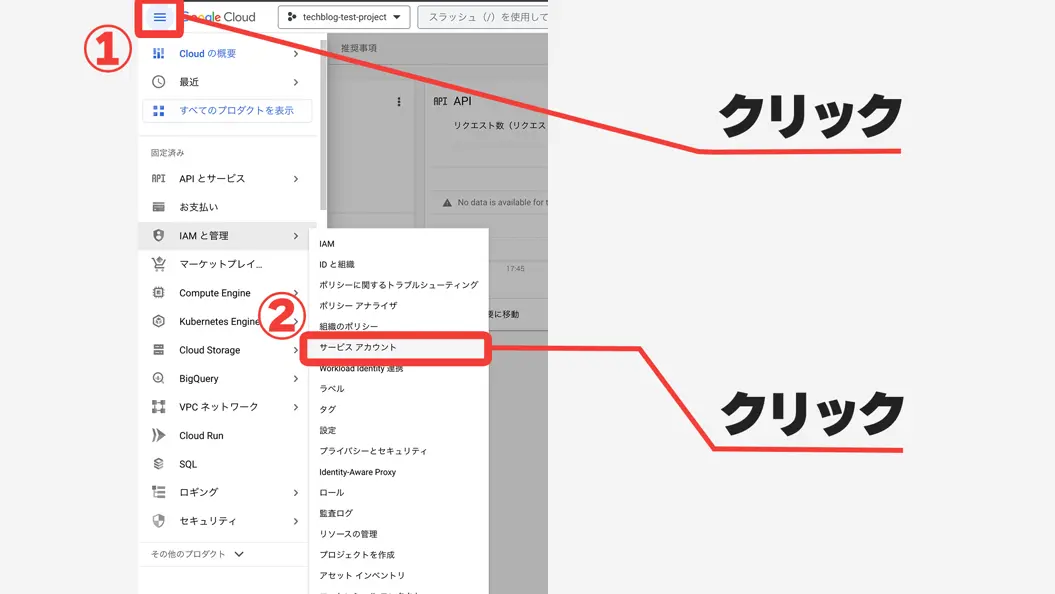The width and height of the screenshot is (1055, 594).
Task: Open Identity-Aware Proxy
Action: (357, 472)
